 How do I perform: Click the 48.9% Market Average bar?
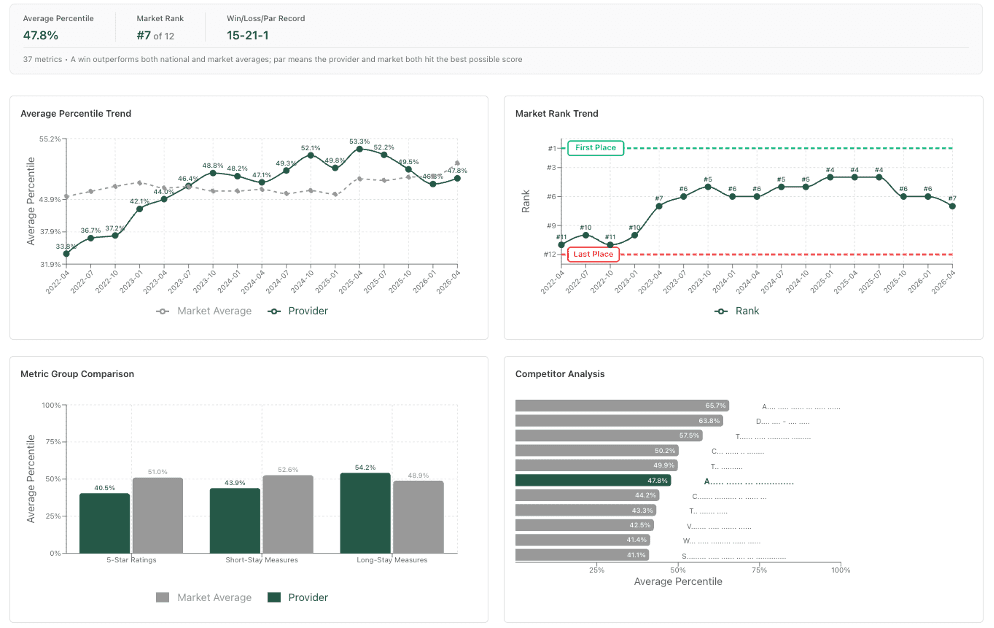click(x=418, y=517)
